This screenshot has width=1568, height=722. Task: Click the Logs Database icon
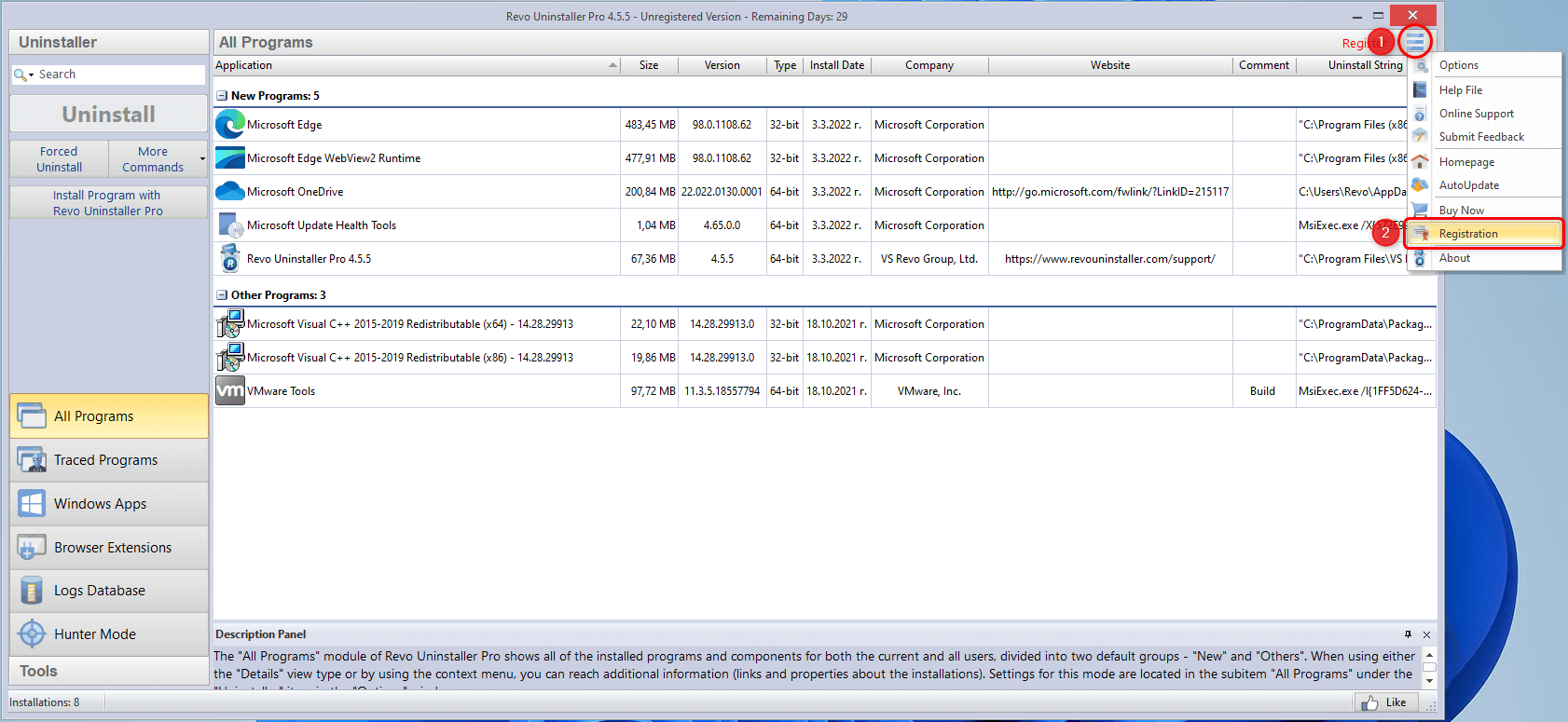click(x=32, y=591)
